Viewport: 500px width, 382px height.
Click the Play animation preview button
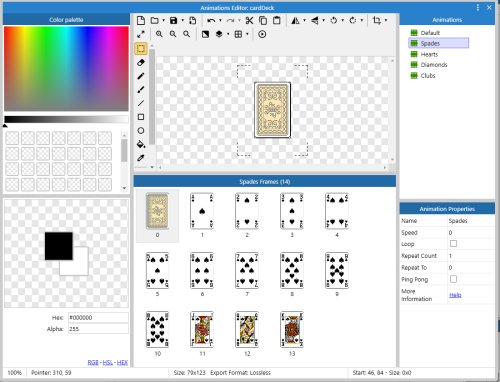[x=262, y=34]
